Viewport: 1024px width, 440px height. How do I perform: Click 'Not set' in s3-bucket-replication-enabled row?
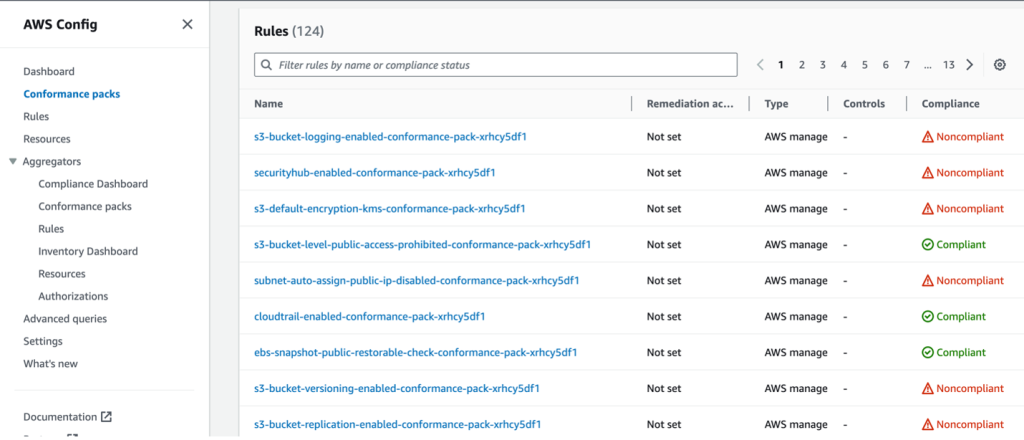[664, 424]
